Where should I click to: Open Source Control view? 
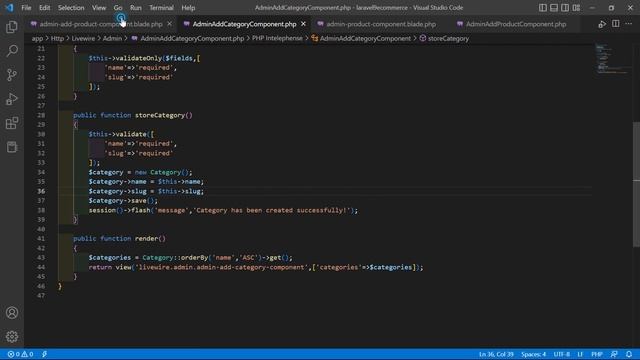coord(12,75)
